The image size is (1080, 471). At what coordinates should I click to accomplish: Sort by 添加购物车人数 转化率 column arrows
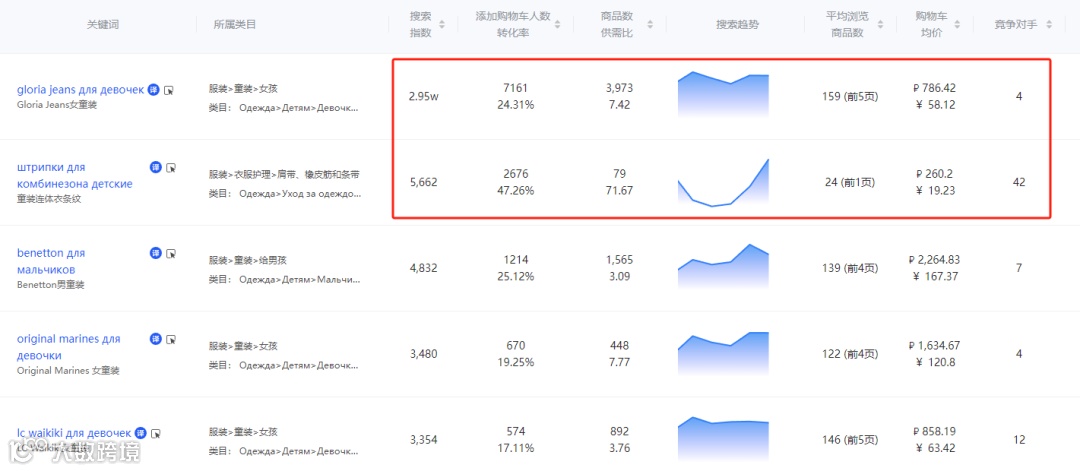point(559,25)
